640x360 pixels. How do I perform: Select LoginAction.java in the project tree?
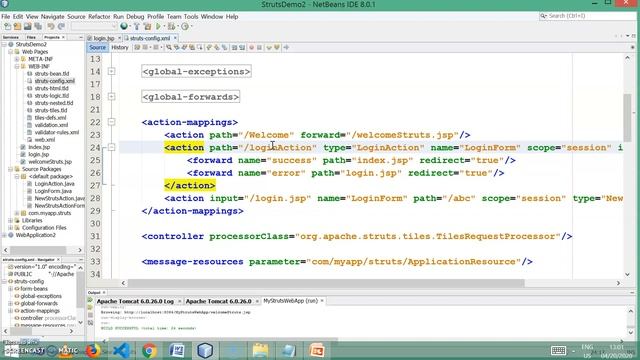(54, 184)
